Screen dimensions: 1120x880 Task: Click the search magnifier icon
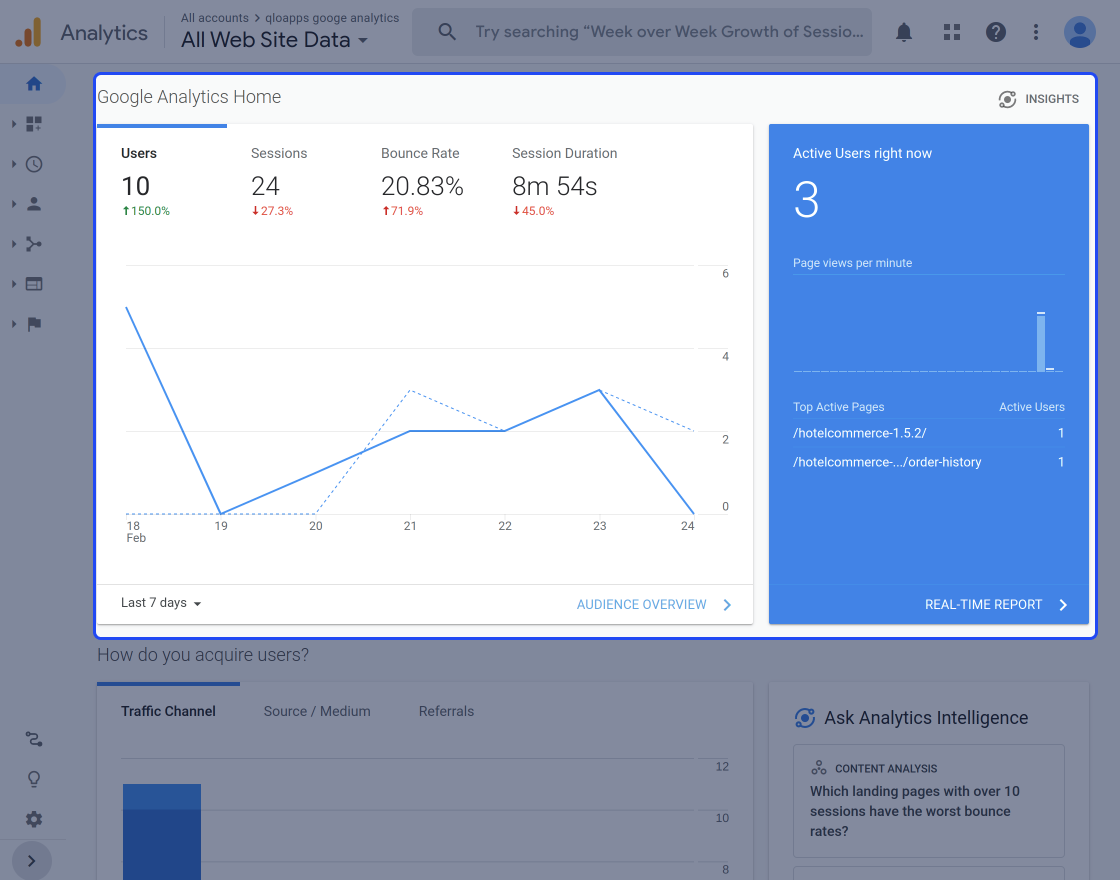point(447,32)
